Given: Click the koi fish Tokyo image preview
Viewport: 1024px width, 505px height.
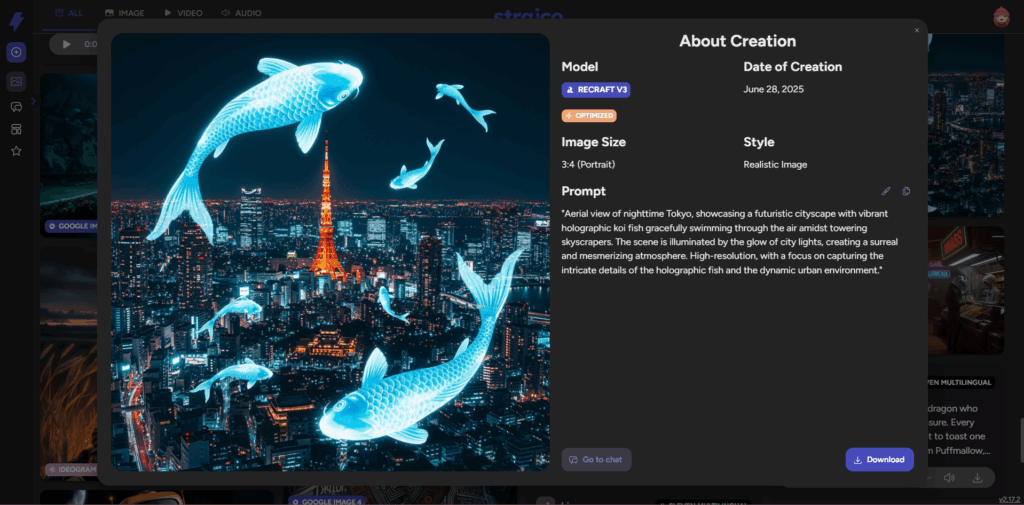Looking at the screenshot, I should tap(330, 252).
